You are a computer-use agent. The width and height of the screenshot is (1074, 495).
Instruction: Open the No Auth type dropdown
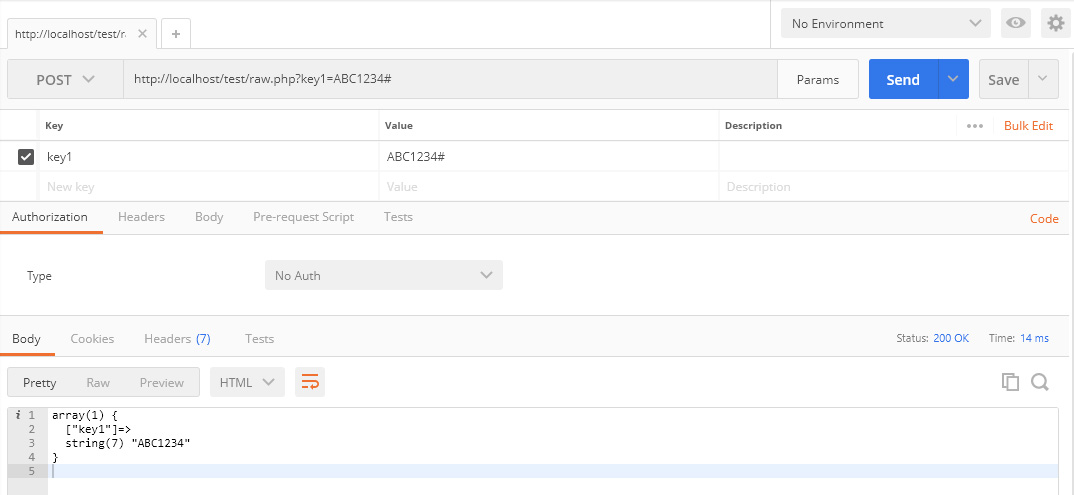[384, 275]
